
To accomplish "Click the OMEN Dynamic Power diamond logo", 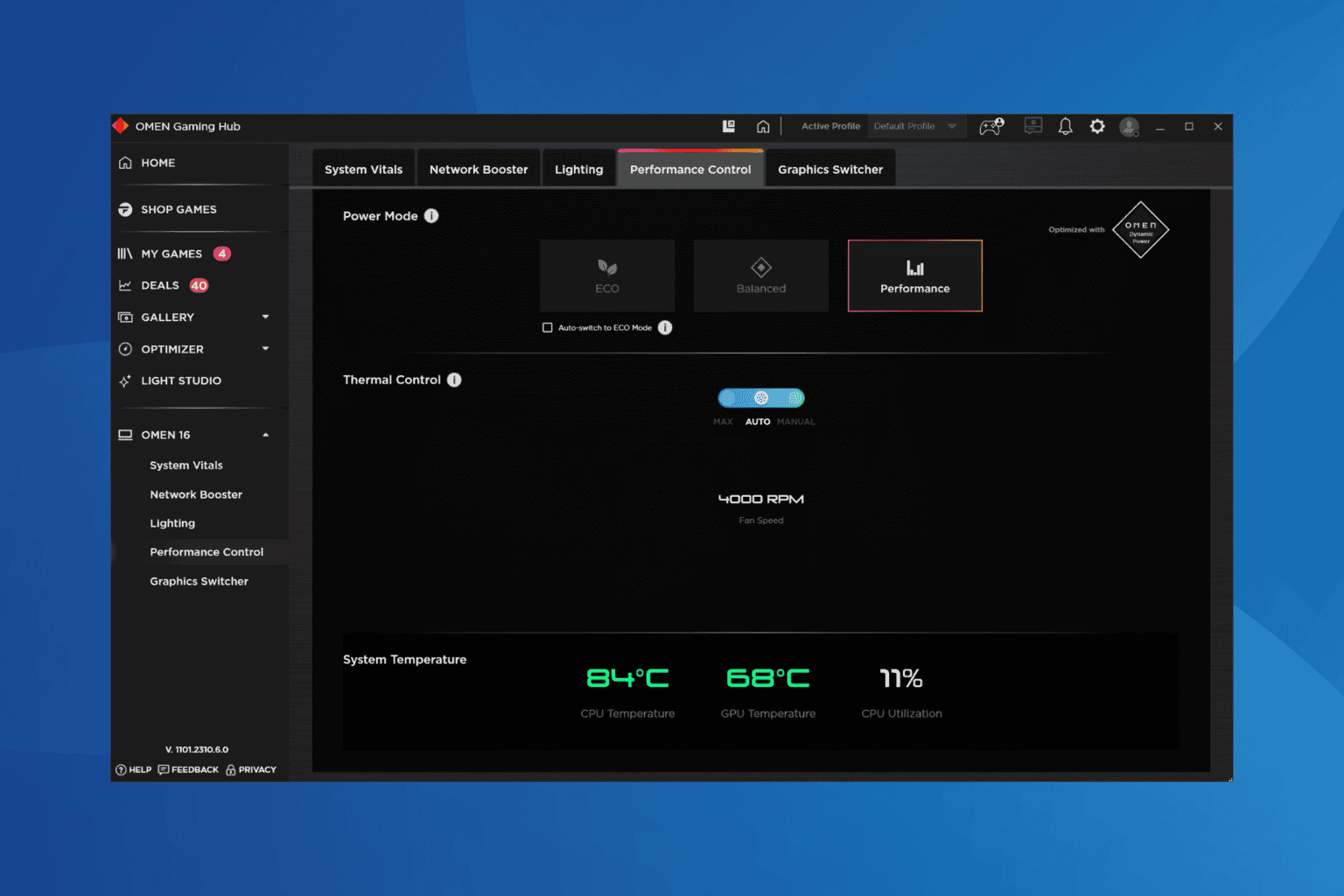I will point(1141,230).
